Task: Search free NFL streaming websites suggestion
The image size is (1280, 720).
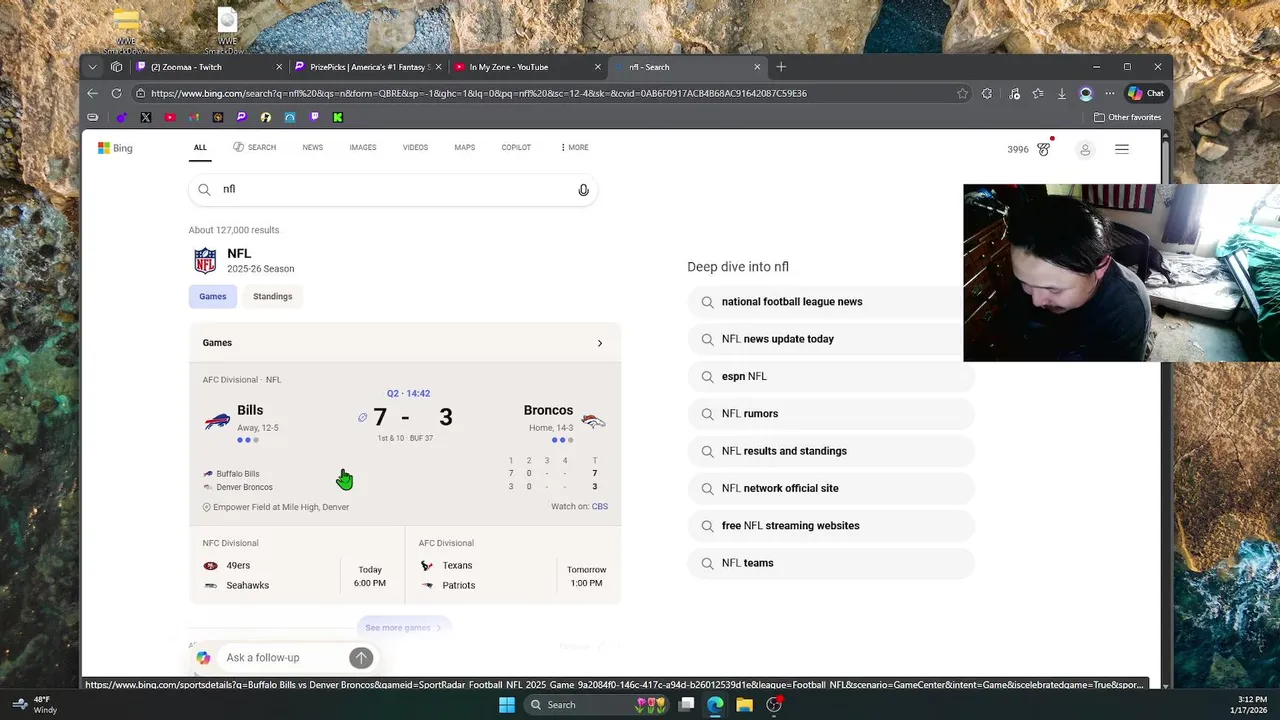Action: click(x=831, y=526)
